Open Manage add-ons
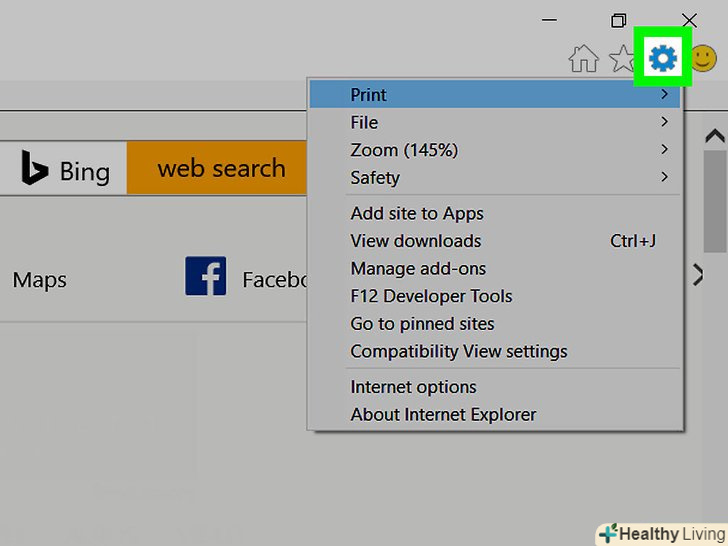The image size is (728, 546). coord(418,269)
